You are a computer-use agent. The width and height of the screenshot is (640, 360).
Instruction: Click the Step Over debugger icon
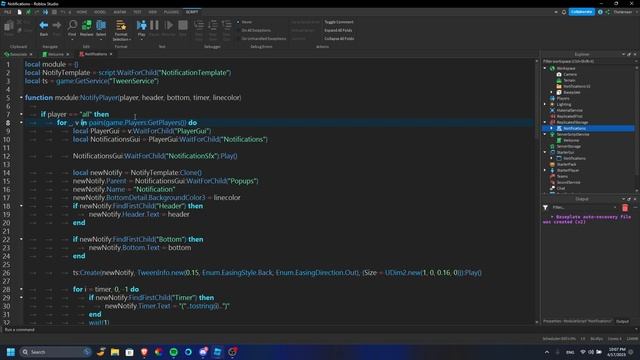pos(213,26)
